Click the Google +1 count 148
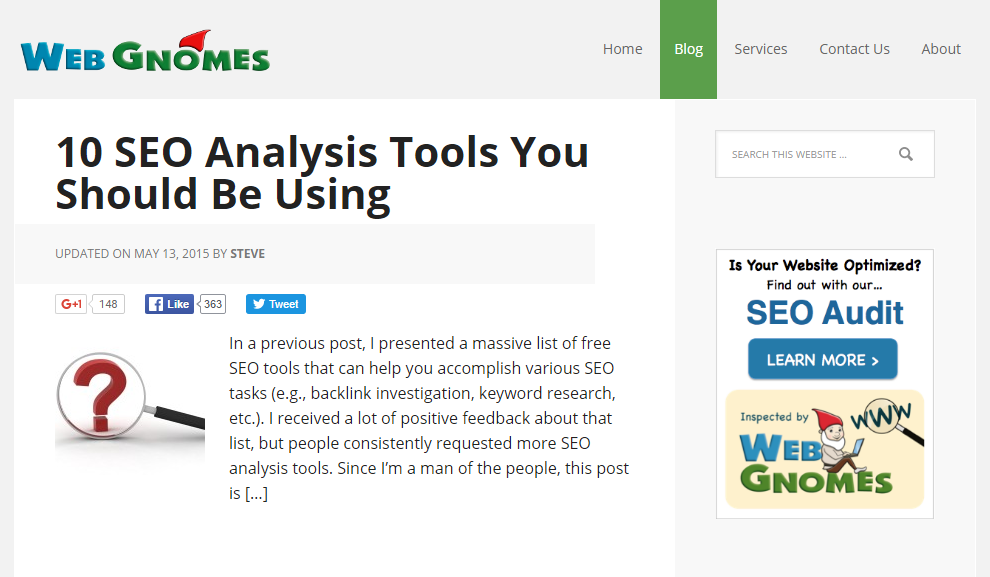The height and width of the screenshot is (577, 990). pyautogui.click(x=108, y=304)
